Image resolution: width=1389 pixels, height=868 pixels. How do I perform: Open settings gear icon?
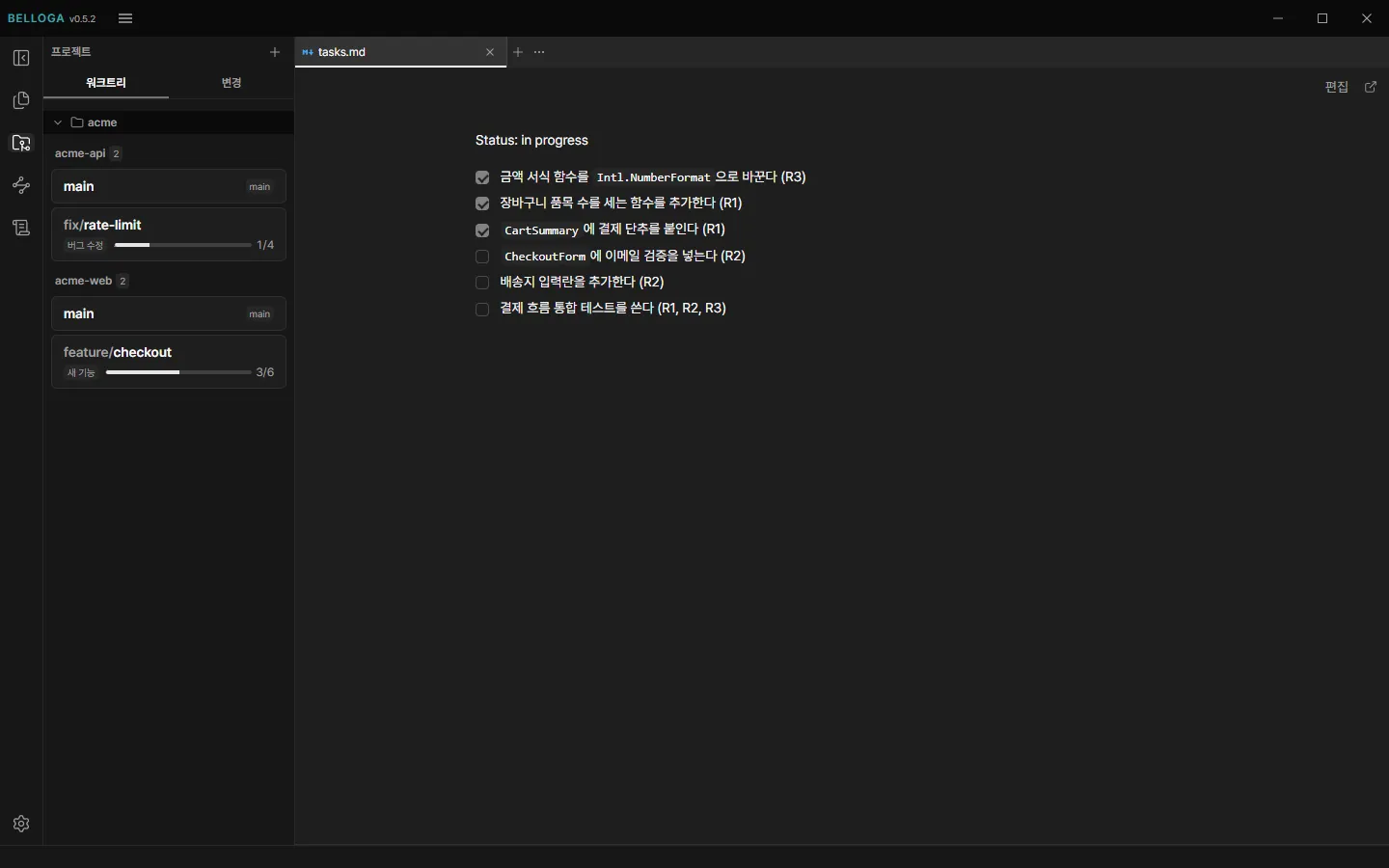(x=21, y=824)
